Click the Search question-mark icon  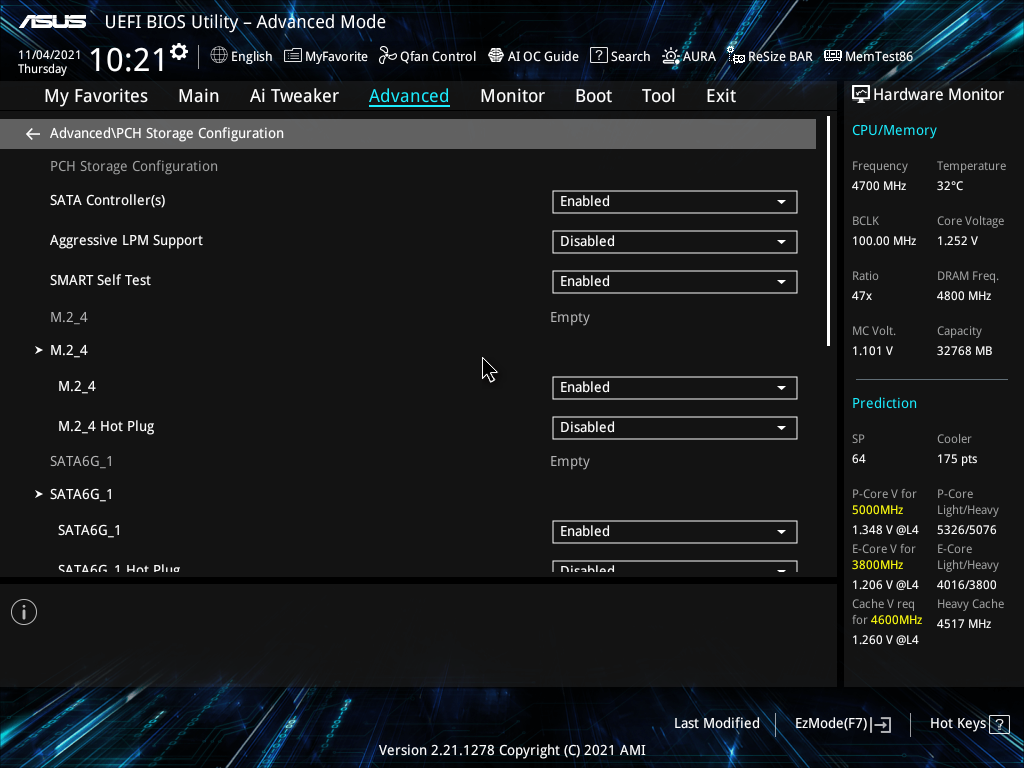(598, 56)
